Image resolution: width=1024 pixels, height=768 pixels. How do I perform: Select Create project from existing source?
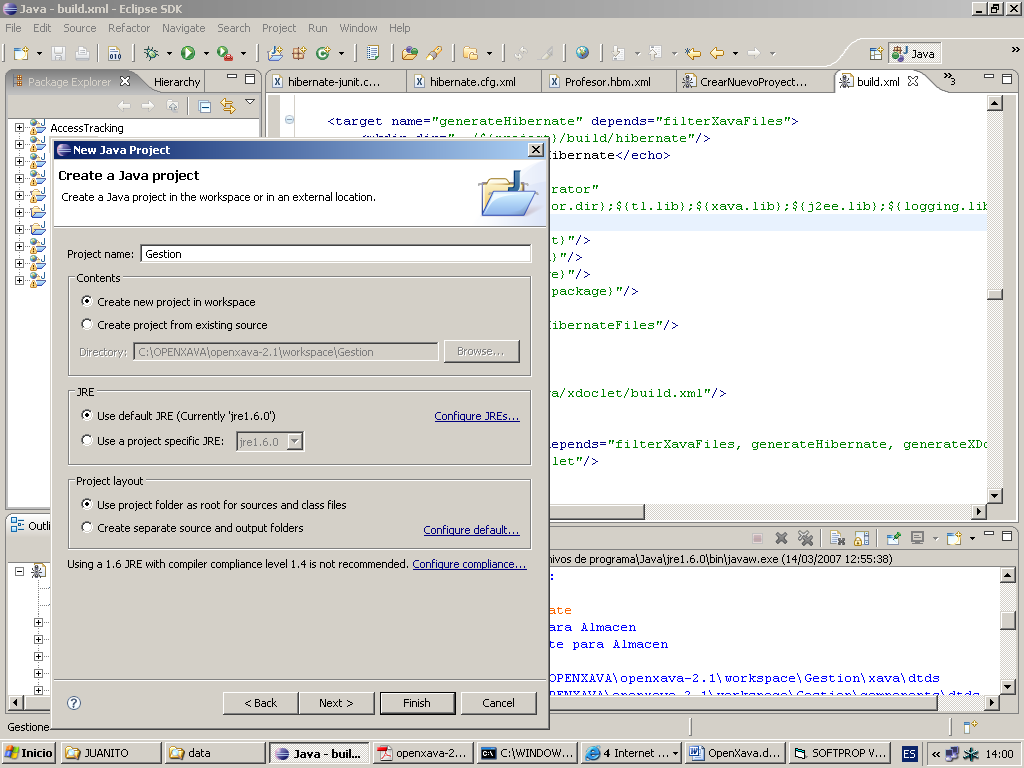point(87,325)
